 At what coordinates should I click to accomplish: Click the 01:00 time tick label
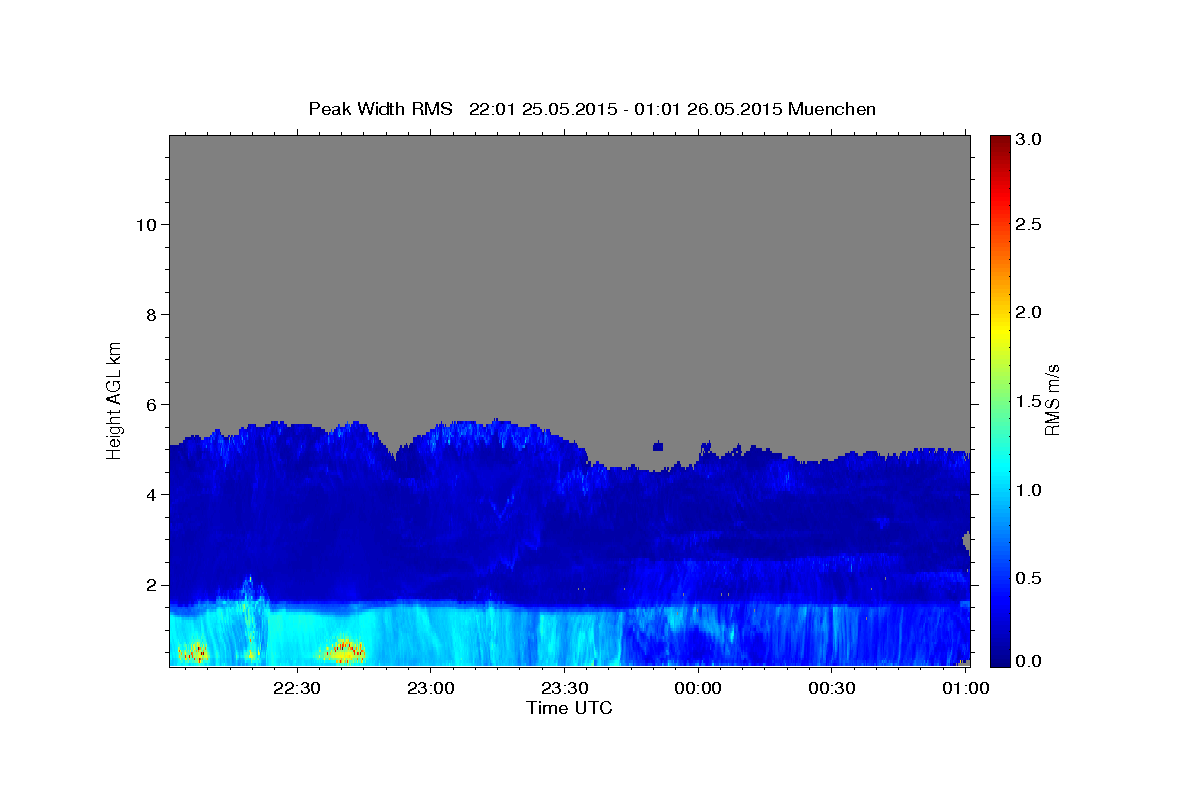tap(964, 688)
